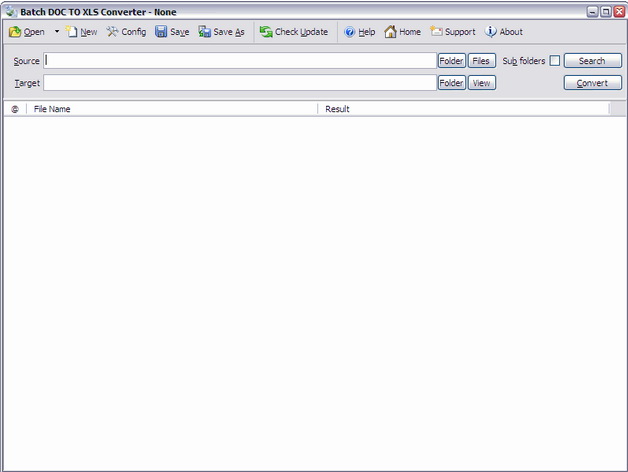Open Config settings in the toolbar
Image resolution: width=628 pixels, height=472 pixels.
pos(126,32)
